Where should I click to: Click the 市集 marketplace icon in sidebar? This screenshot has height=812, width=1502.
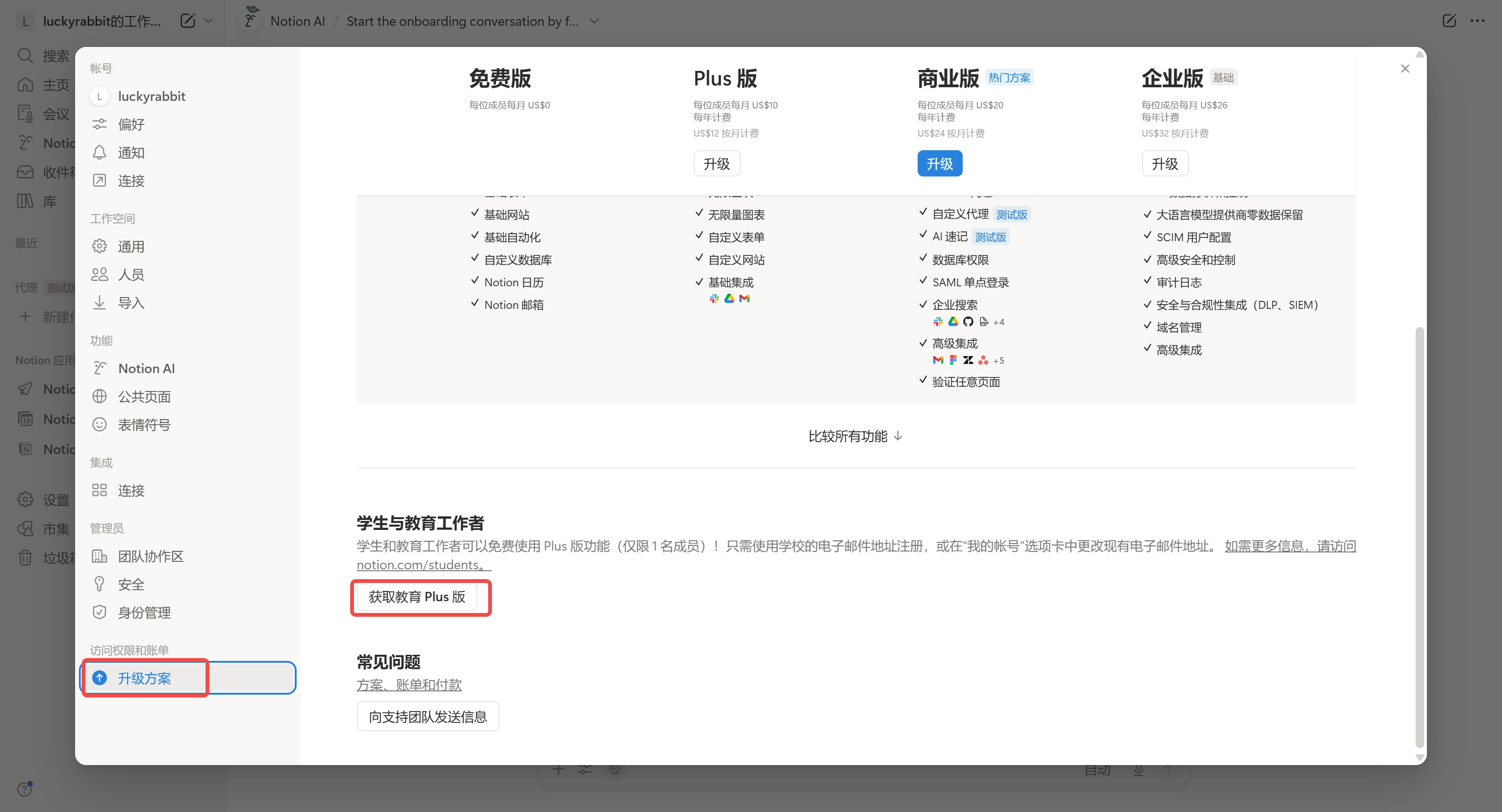point(25,529)
